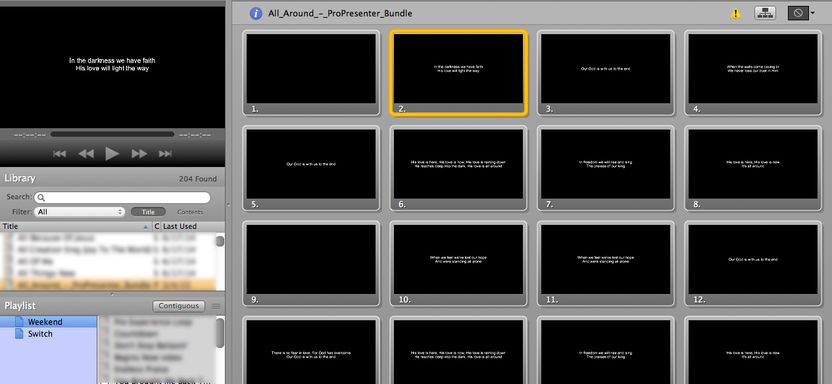The height and width of the screenshot is (384, 832).
Task: Select the "There is no fear in love" slide
Action: [311, 351]
